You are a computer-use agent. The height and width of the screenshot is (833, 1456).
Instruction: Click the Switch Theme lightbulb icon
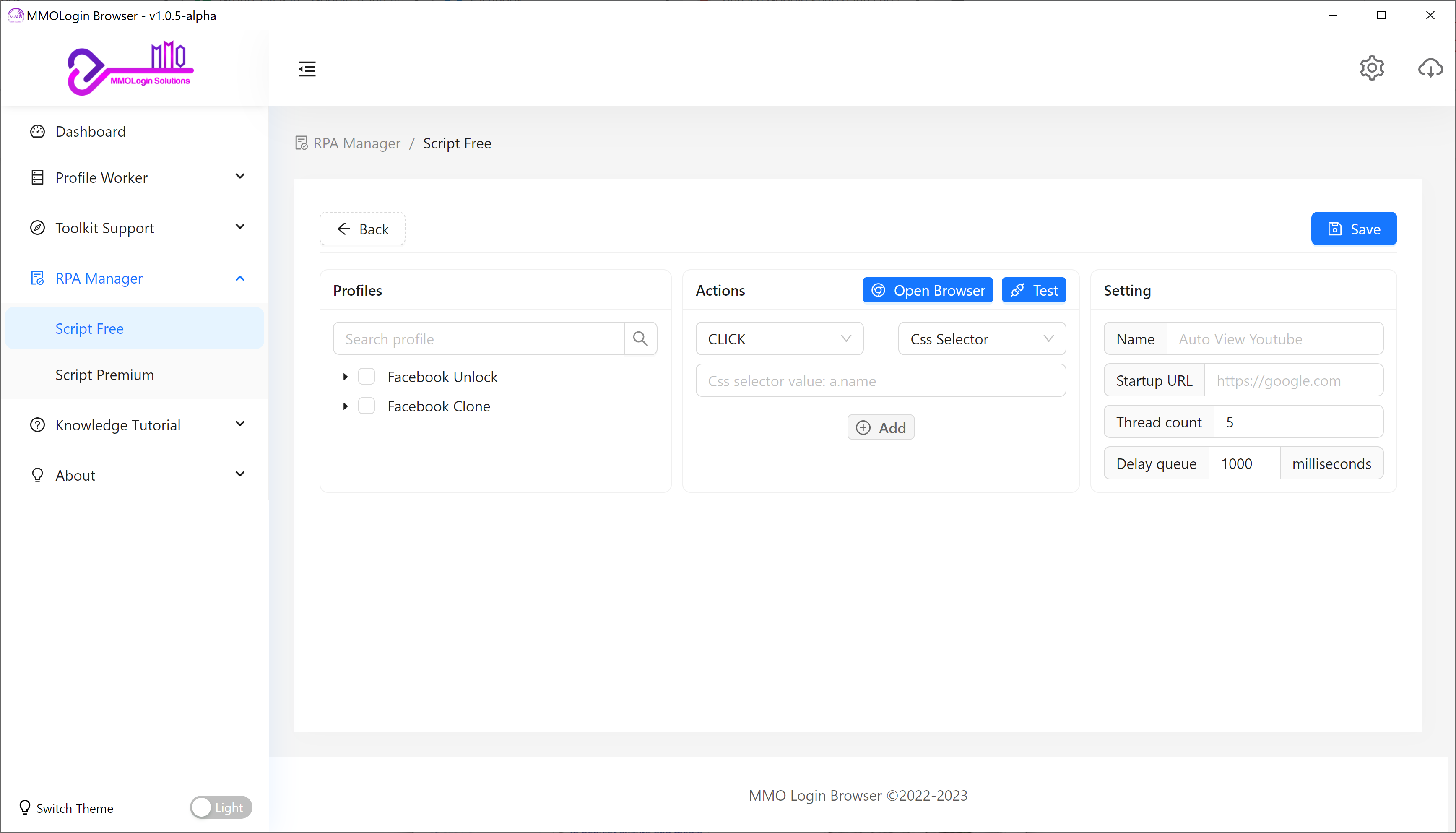point(25,807)
